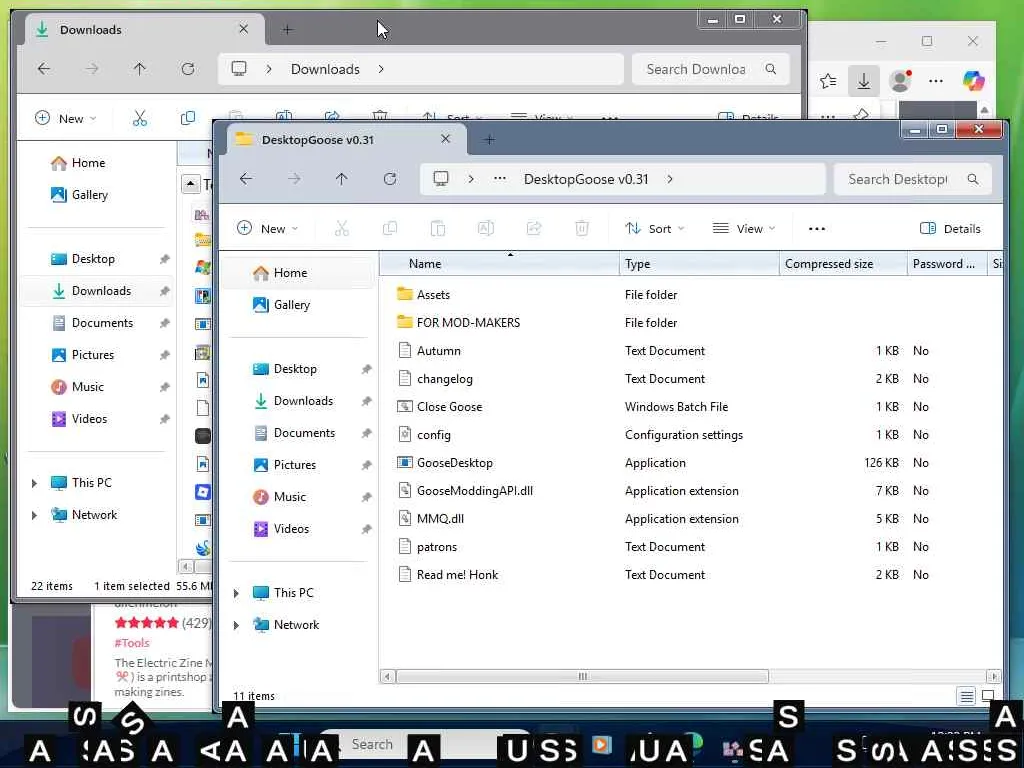Image resolution: width=1024 pixels, height=768 pixels.
Task: Click the horizontal scrollbar in DesktopGoose window
Action: [582, 677]
